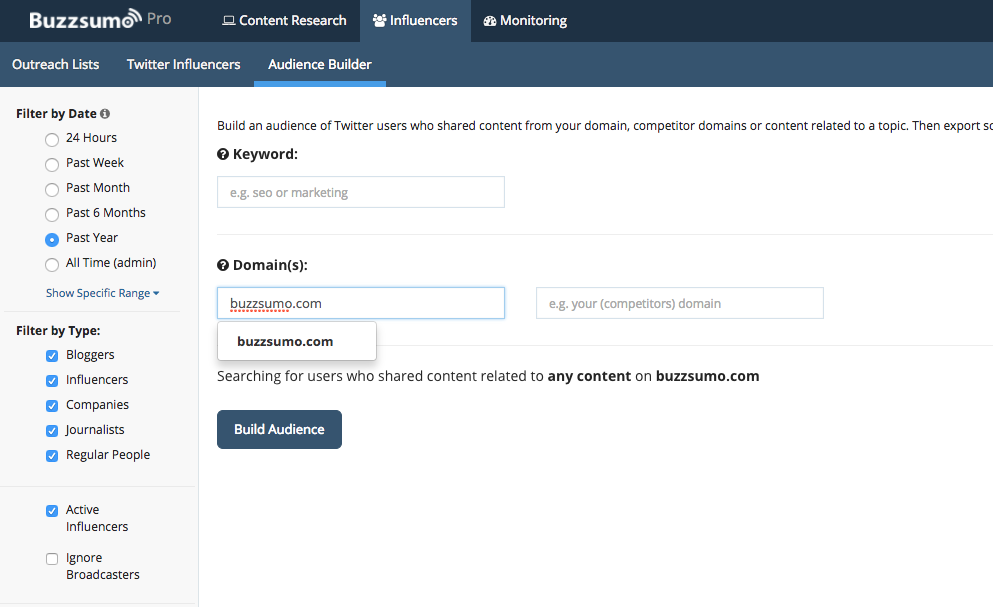Choose the 24 Hours radio option
This screenshot has height=607, width=993.
click(x=52, y=139)
